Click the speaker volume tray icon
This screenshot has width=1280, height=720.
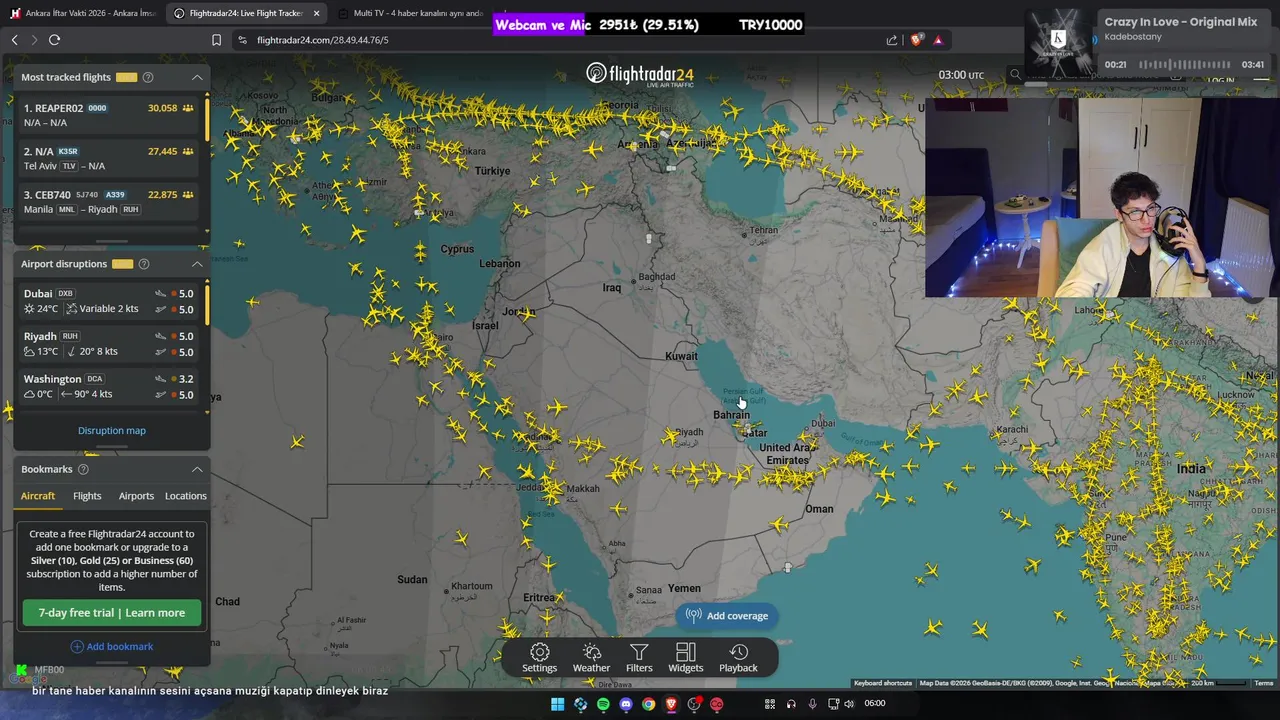[849, 704]
